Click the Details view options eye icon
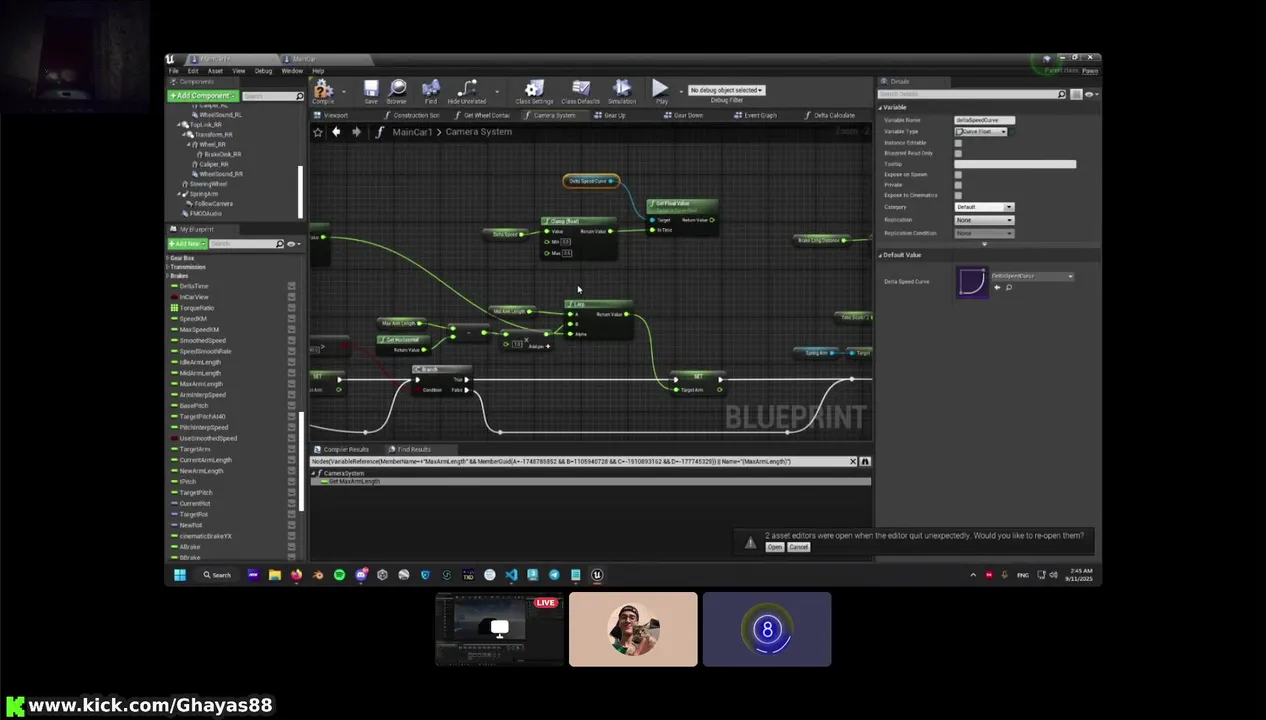Screen dimensions: 1266x720 click(1091, 94)
